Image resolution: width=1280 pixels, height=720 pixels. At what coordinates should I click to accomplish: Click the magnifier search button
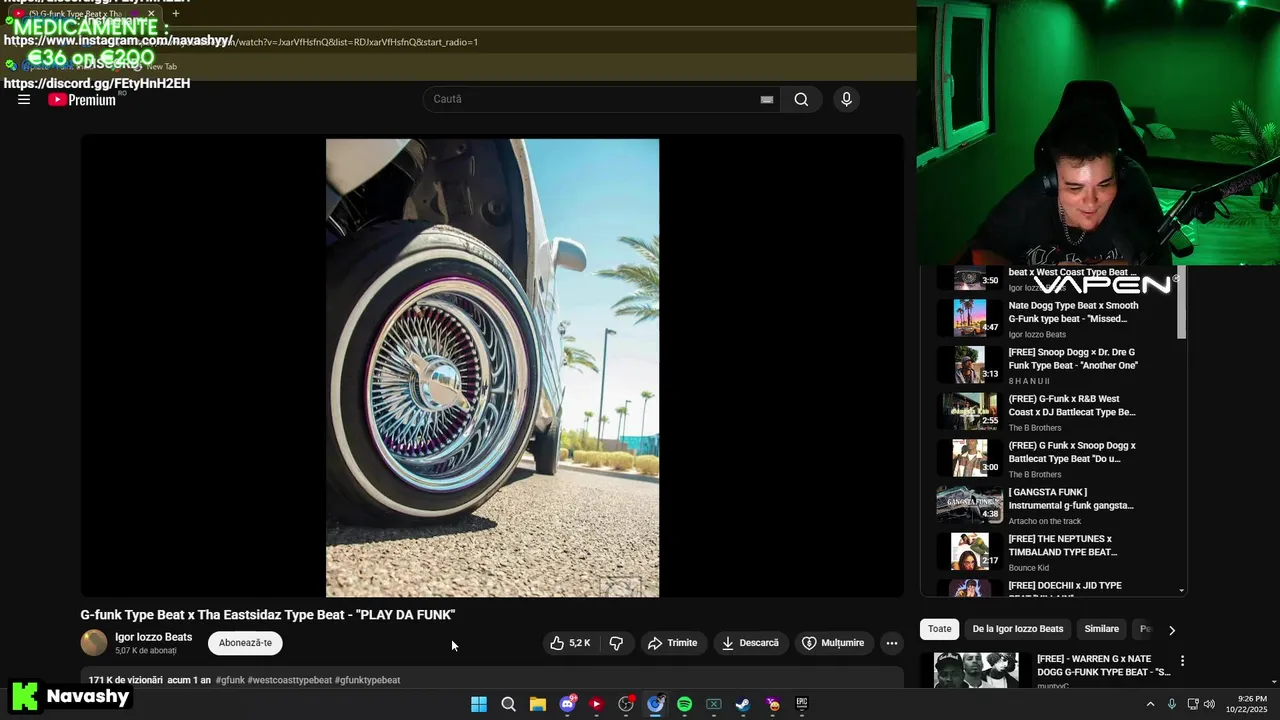pos(801,99)
